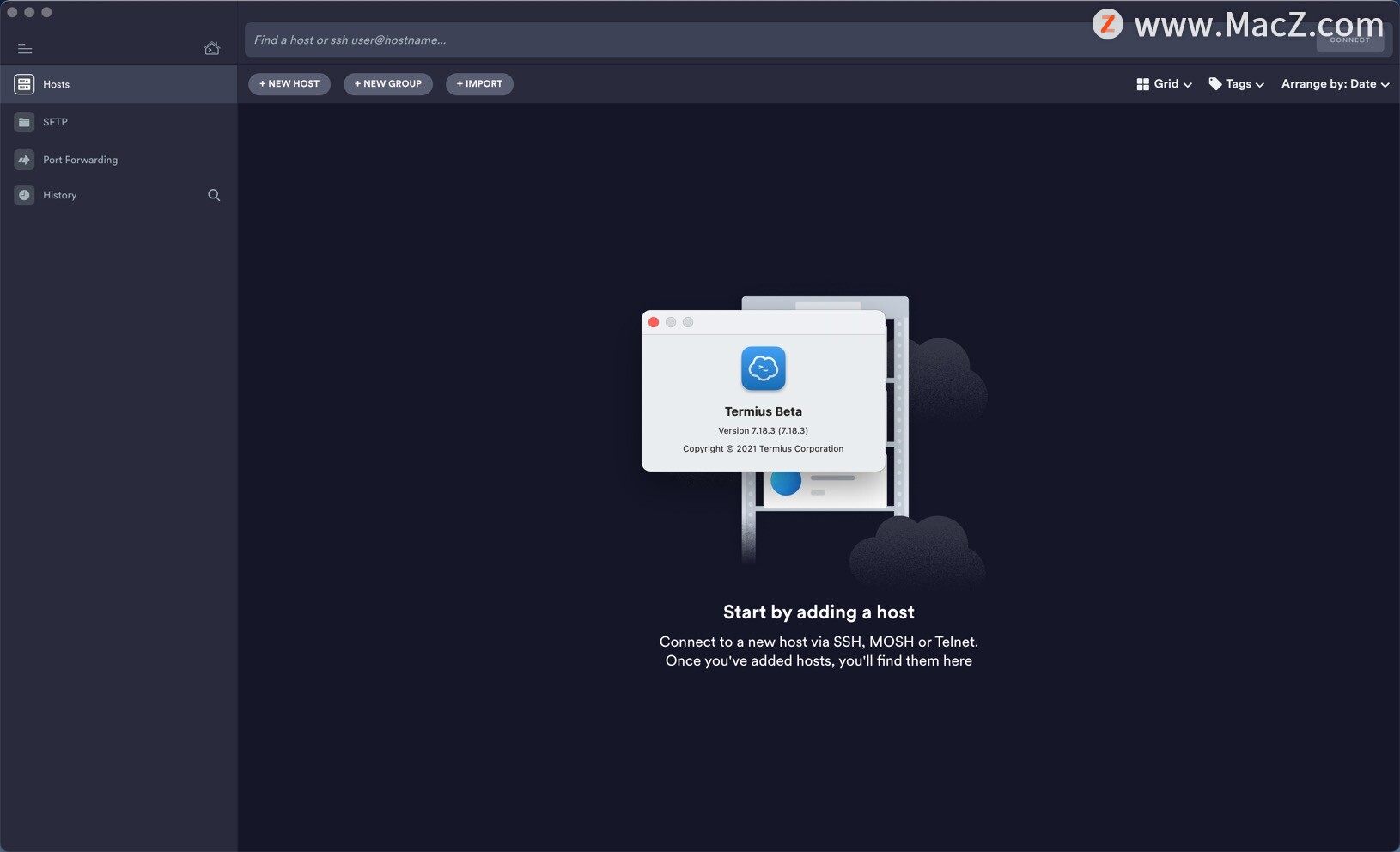Click the SFTP folder icon
This screenshot has width=1400, height=852.
click(24, 122)
